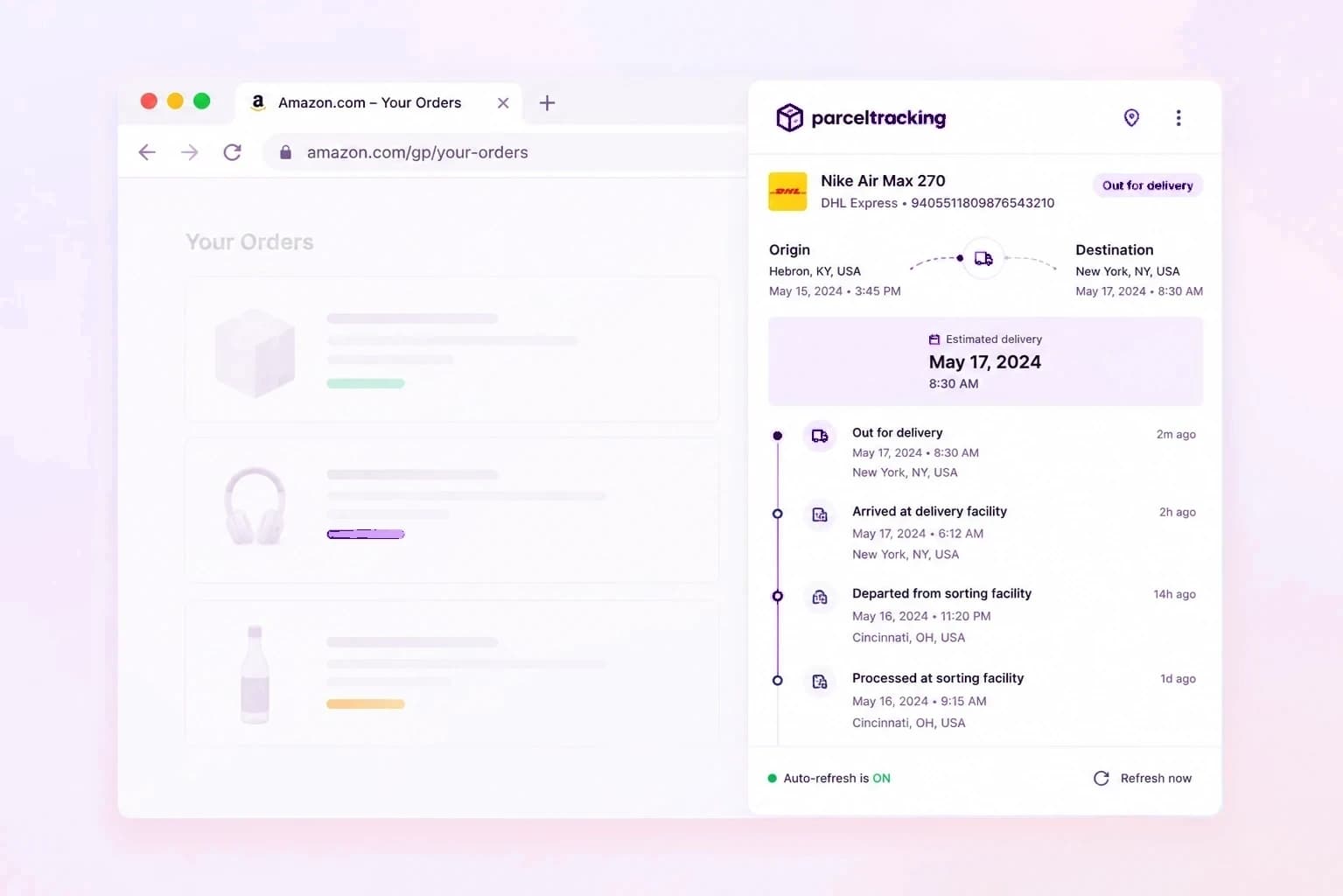Click the Origin label
Image resolution: width=1343 pixels, height=896 pixels.
(x=789, y=250)
